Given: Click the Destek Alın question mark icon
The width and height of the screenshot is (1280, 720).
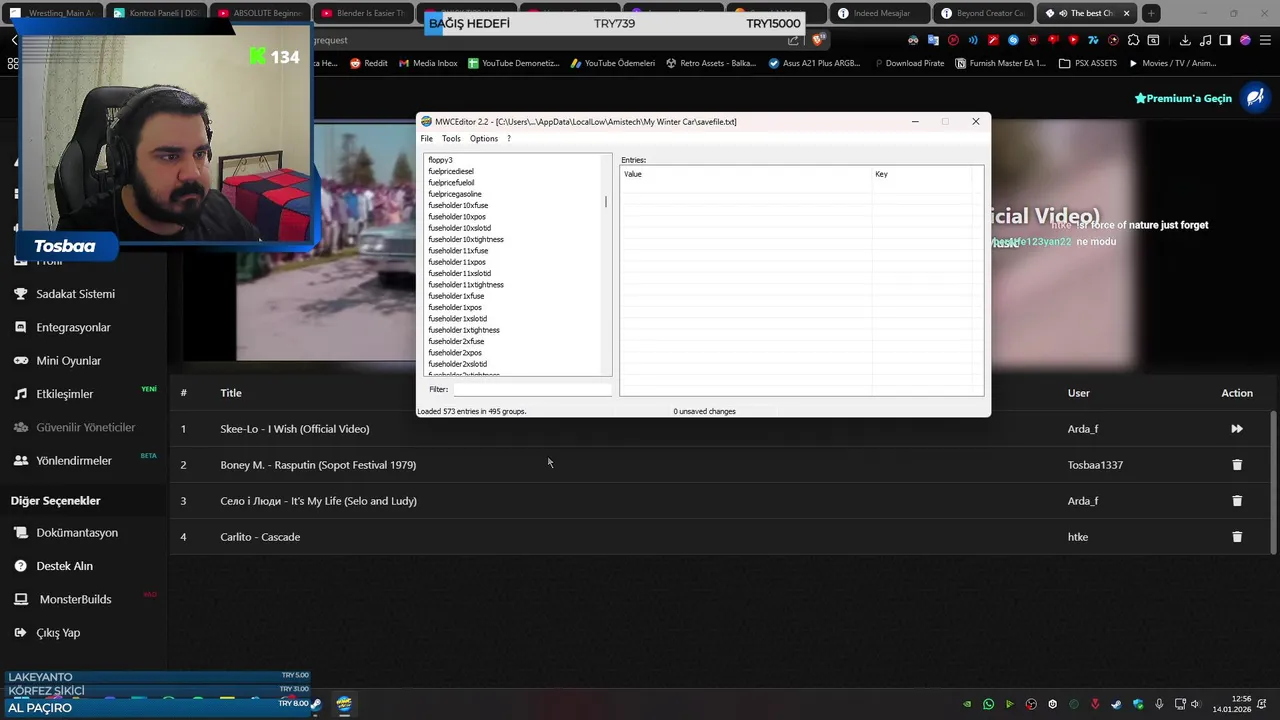Looking at the screenshot, I should (x=20, y=566).
